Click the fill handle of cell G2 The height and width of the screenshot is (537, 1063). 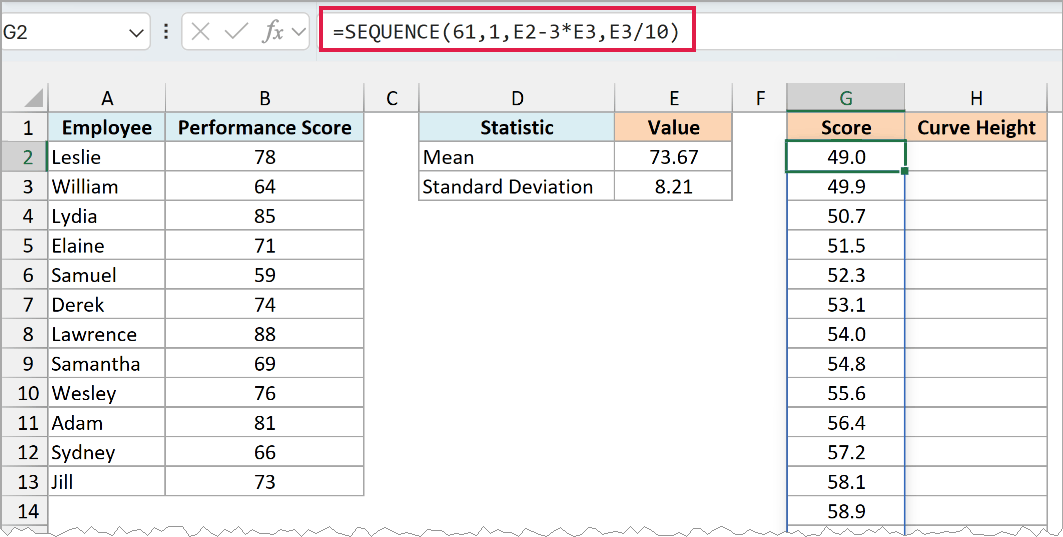click(x=904, y=171)
